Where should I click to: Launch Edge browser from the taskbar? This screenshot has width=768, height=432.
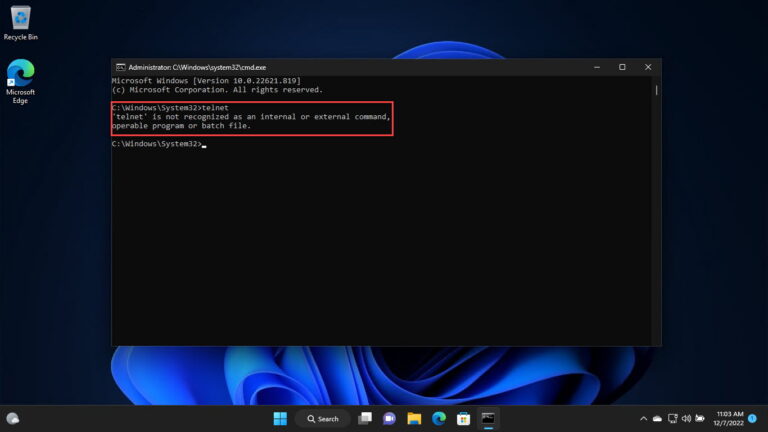[x=438, y=418]
